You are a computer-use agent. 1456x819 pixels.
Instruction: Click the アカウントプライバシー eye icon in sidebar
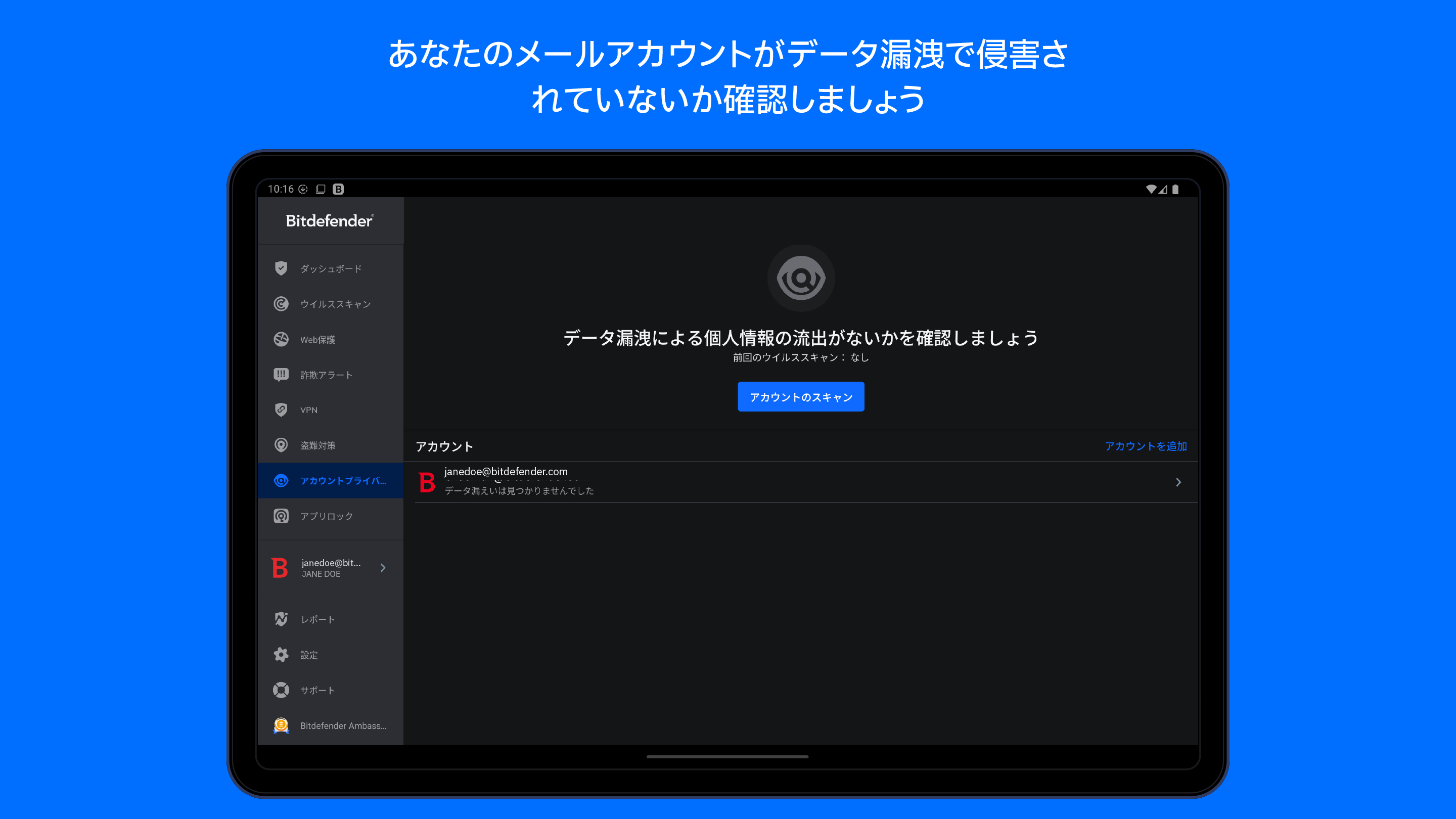pyautogui.click(x=281, y=480)
